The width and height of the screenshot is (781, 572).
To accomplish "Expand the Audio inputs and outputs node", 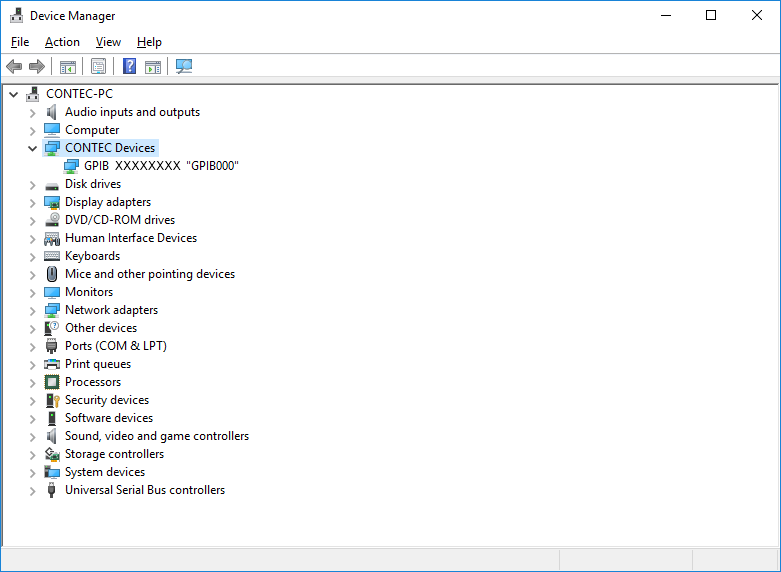I will pos(32,113).
